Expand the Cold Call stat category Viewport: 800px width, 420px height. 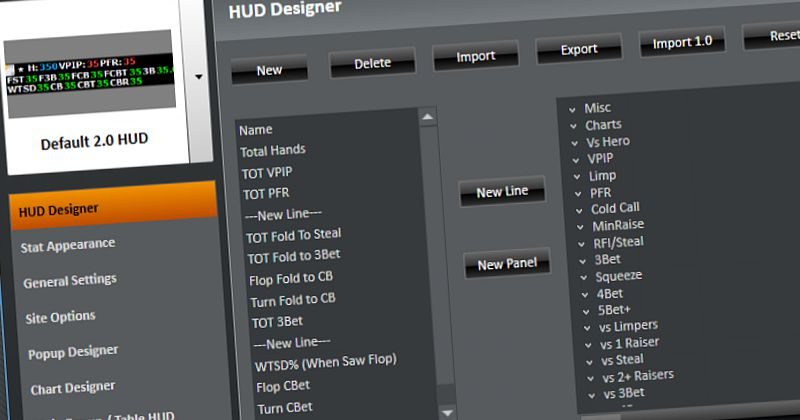[x=579, y=210]
